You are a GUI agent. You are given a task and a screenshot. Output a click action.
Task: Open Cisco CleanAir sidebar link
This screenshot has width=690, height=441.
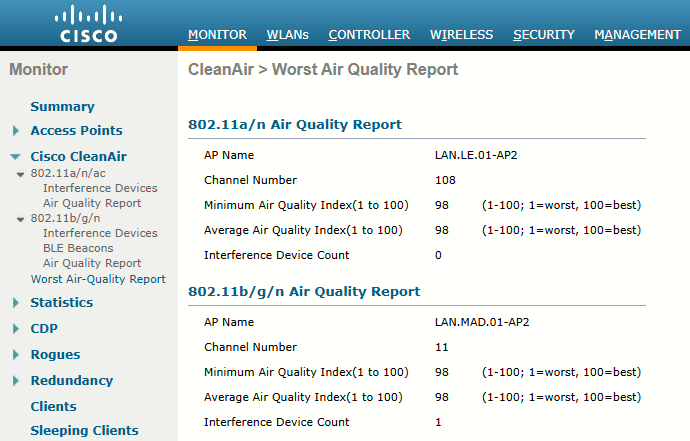(78, 157)
